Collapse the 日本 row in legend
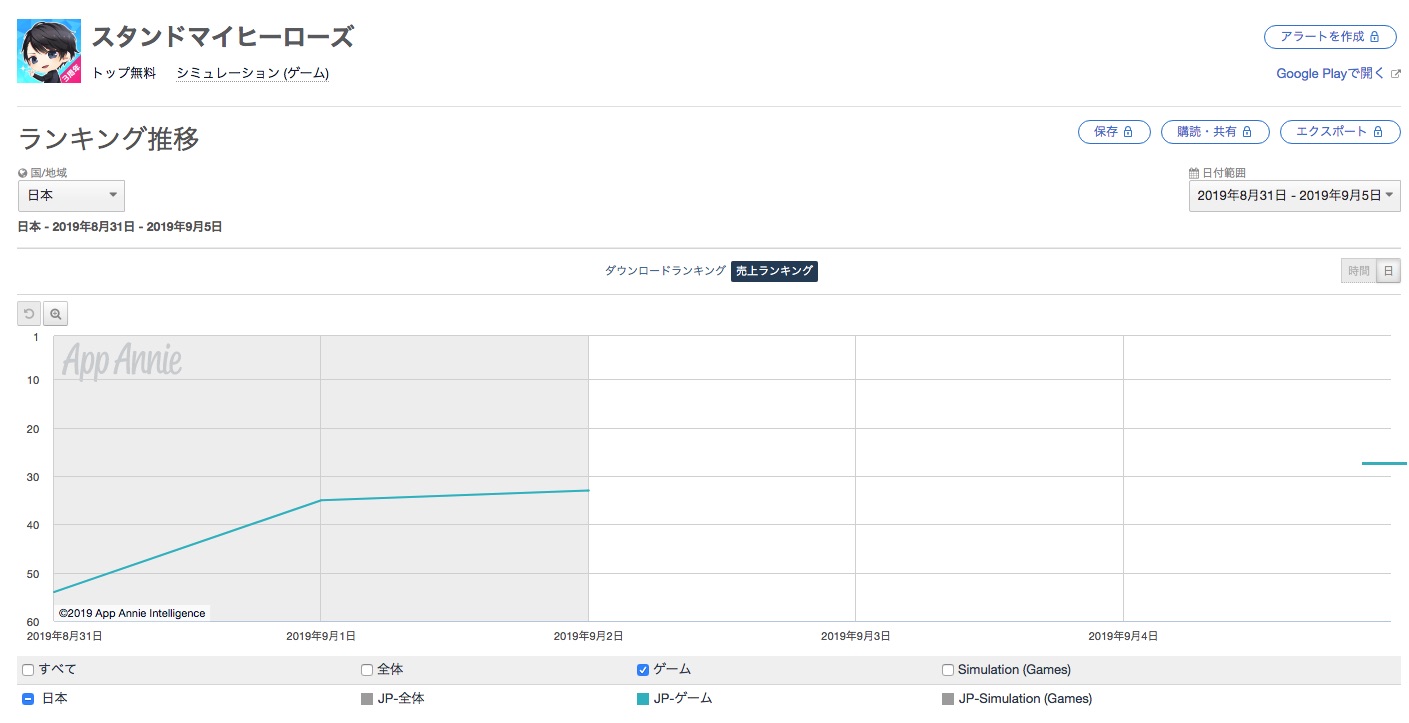The width and height of the screenshot is (1409, 723). pyautogui.click(x=28, y=699)
